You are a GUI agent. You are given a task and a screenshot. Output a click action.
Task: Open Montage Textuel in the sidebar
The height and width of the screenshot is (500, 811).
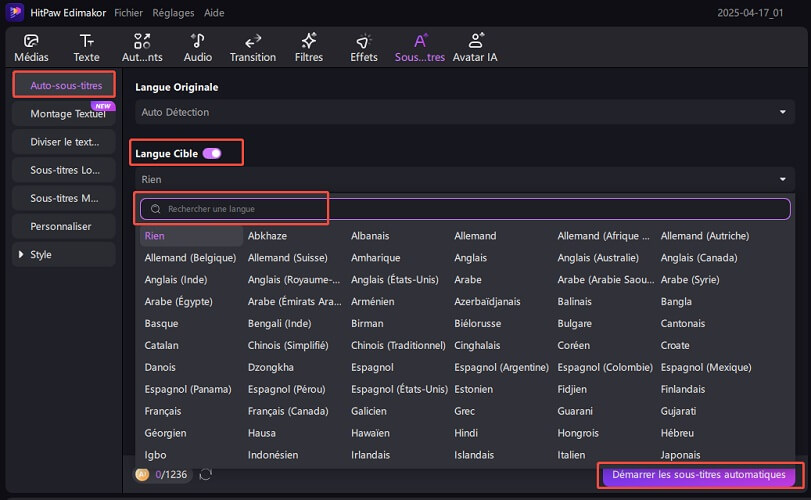coord(60,114)
